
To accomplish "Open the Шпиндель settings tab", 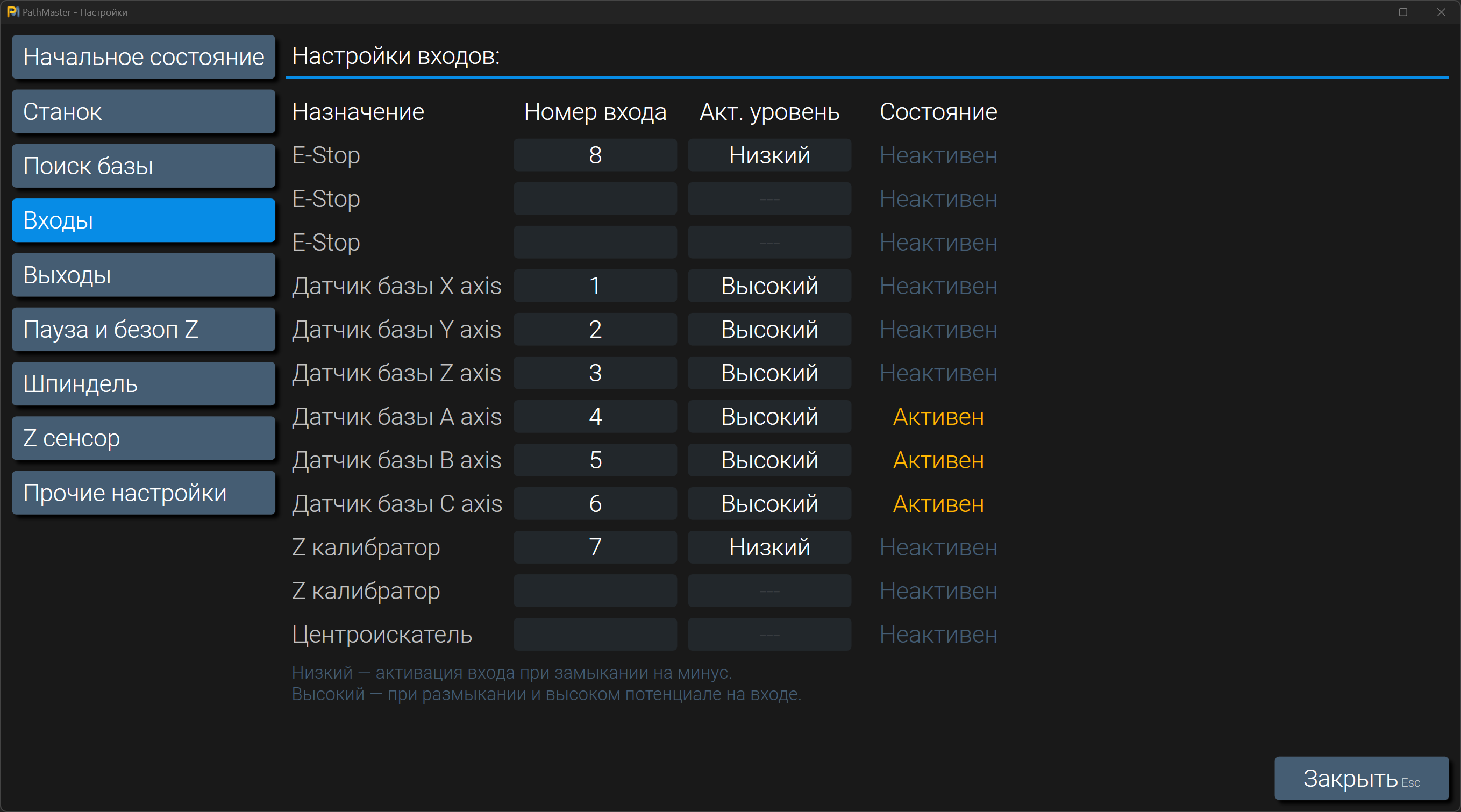I will pyautogui.click(x=144, y=384).
